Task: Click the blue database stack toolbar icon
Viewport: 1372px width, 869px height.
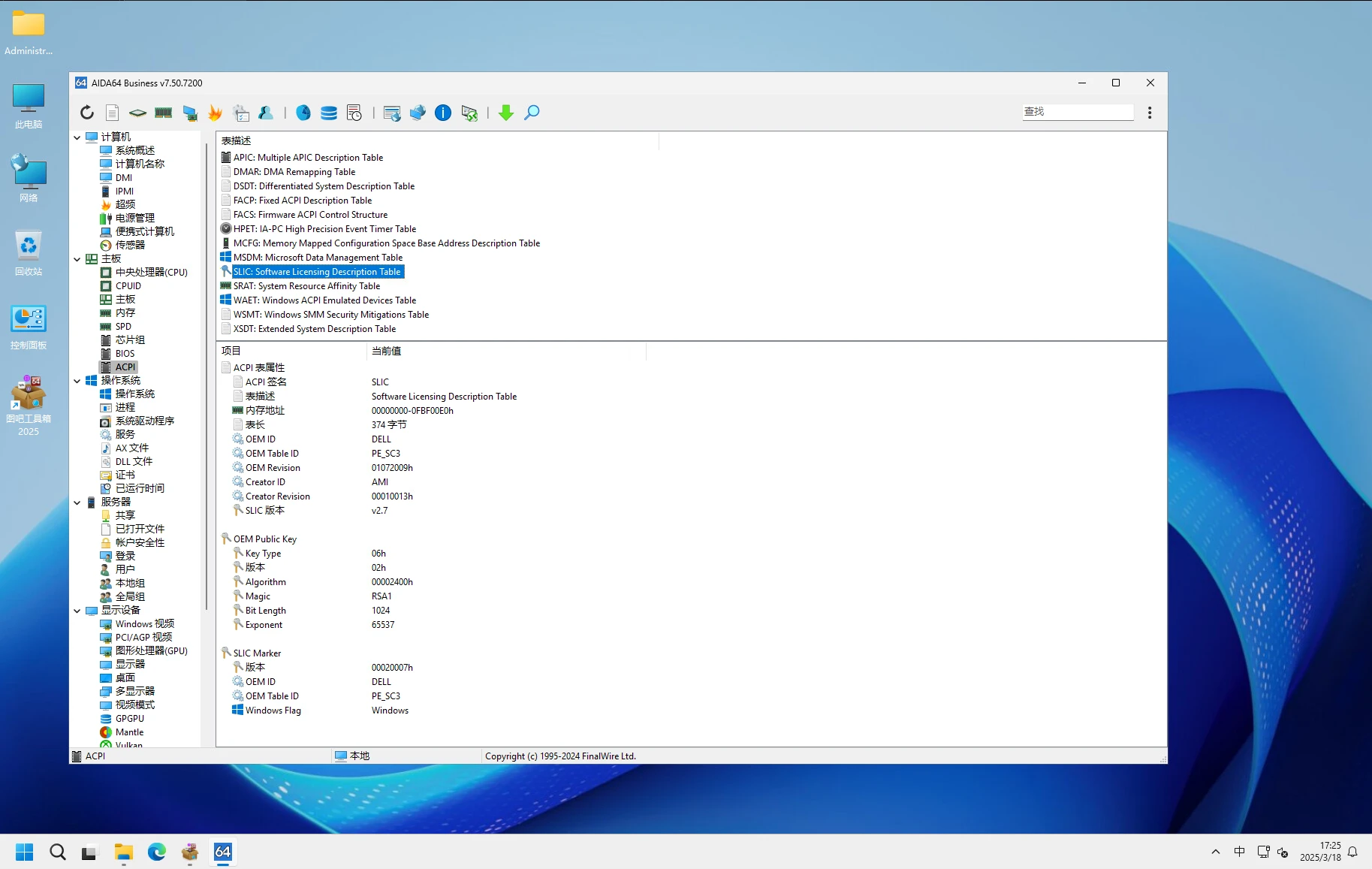Action: click(329, 113)
